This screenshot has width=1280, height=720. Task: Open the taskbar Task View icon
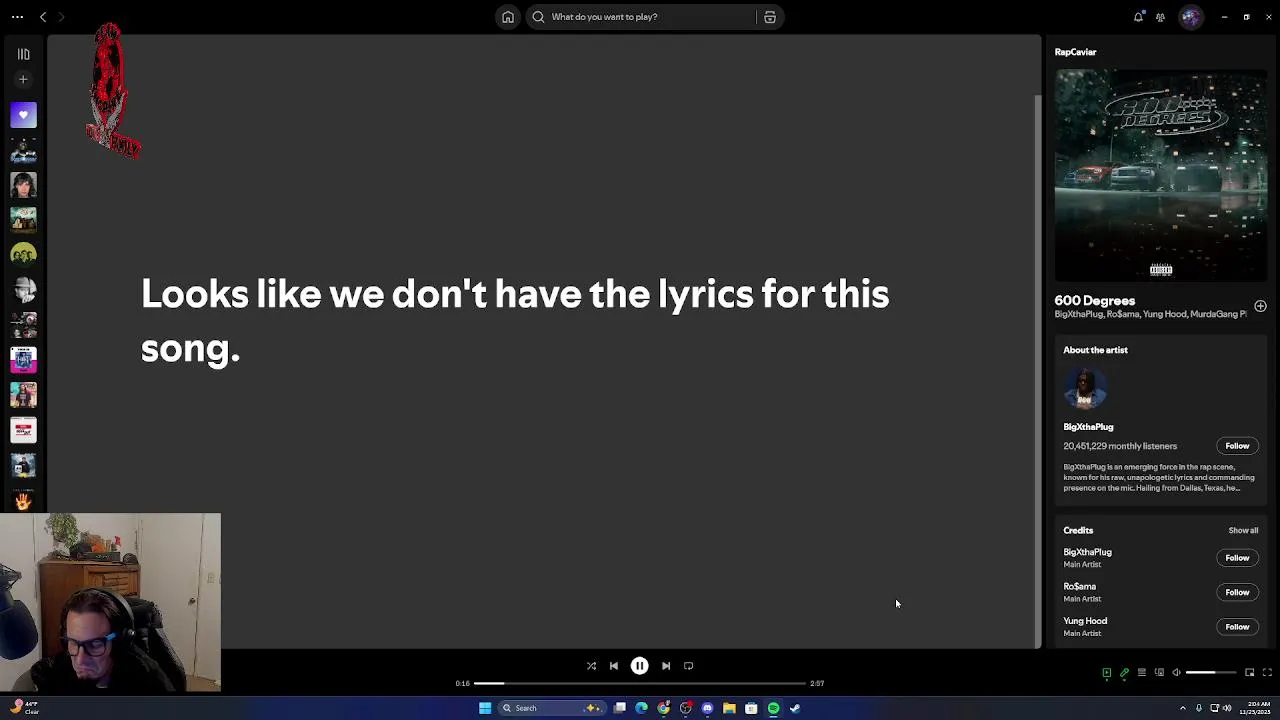click(620, 708)
